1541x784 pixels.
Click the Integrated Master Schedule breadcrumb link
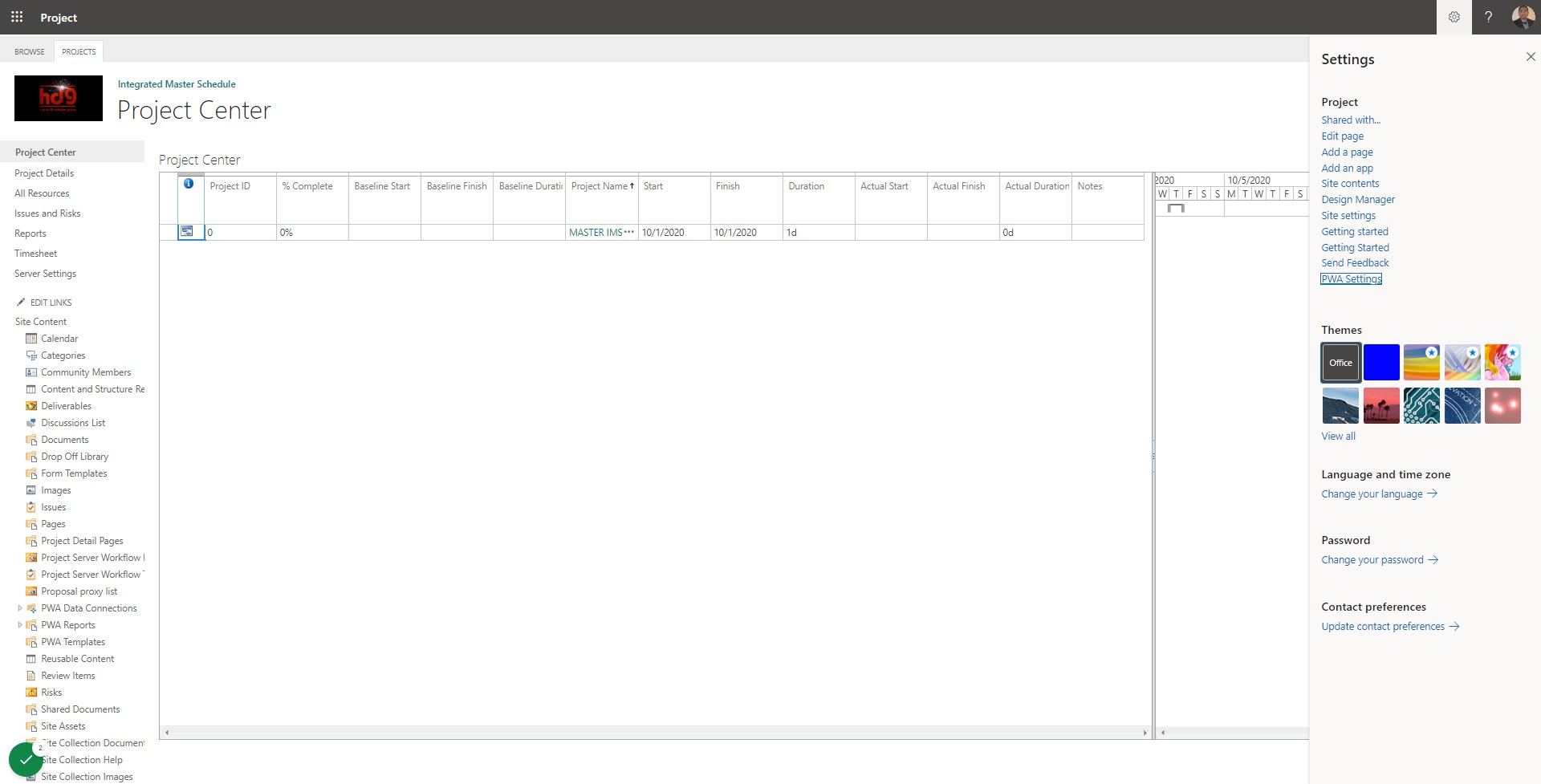point(177,83)
